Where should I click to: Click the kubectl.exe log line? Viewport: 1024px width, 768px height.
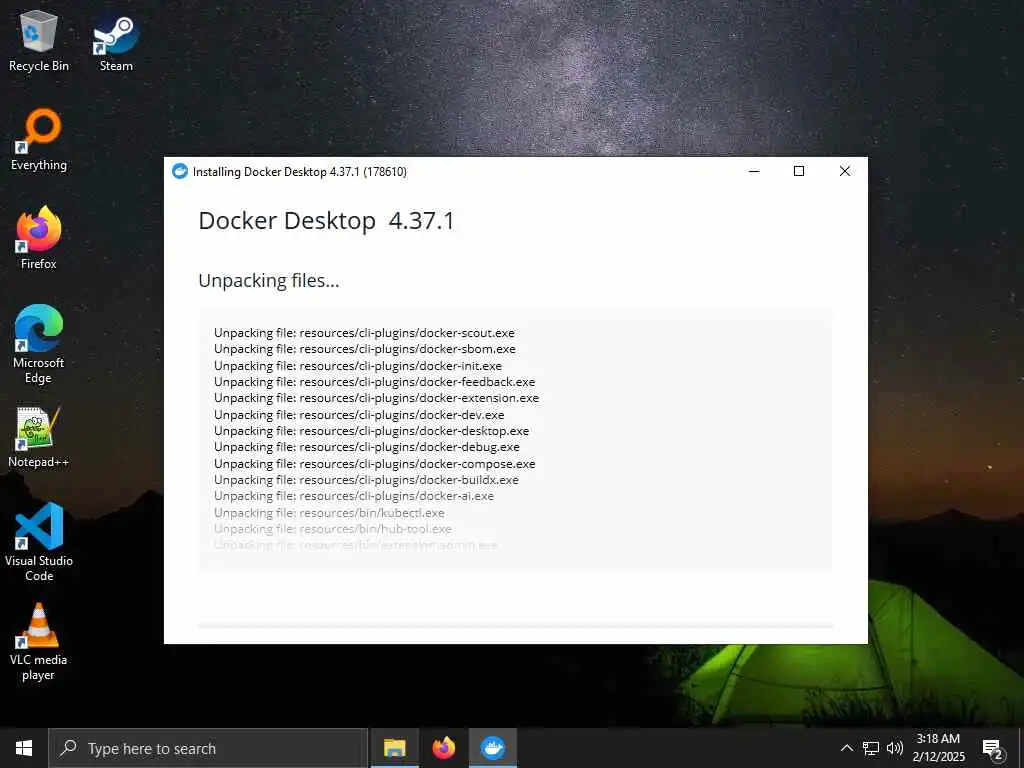pyautogui.click(x=330, y=513)
